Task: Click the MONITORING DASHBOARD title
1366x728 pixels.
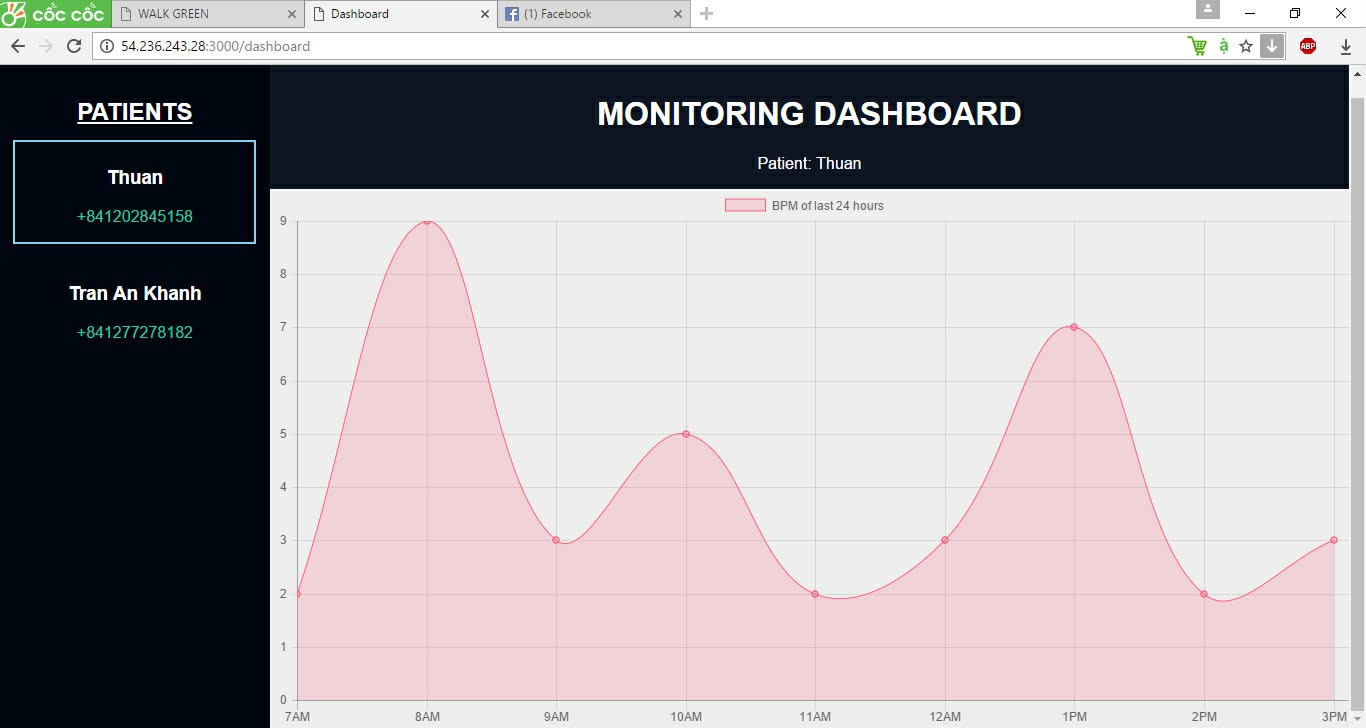Action: click(x=810, y=114)
